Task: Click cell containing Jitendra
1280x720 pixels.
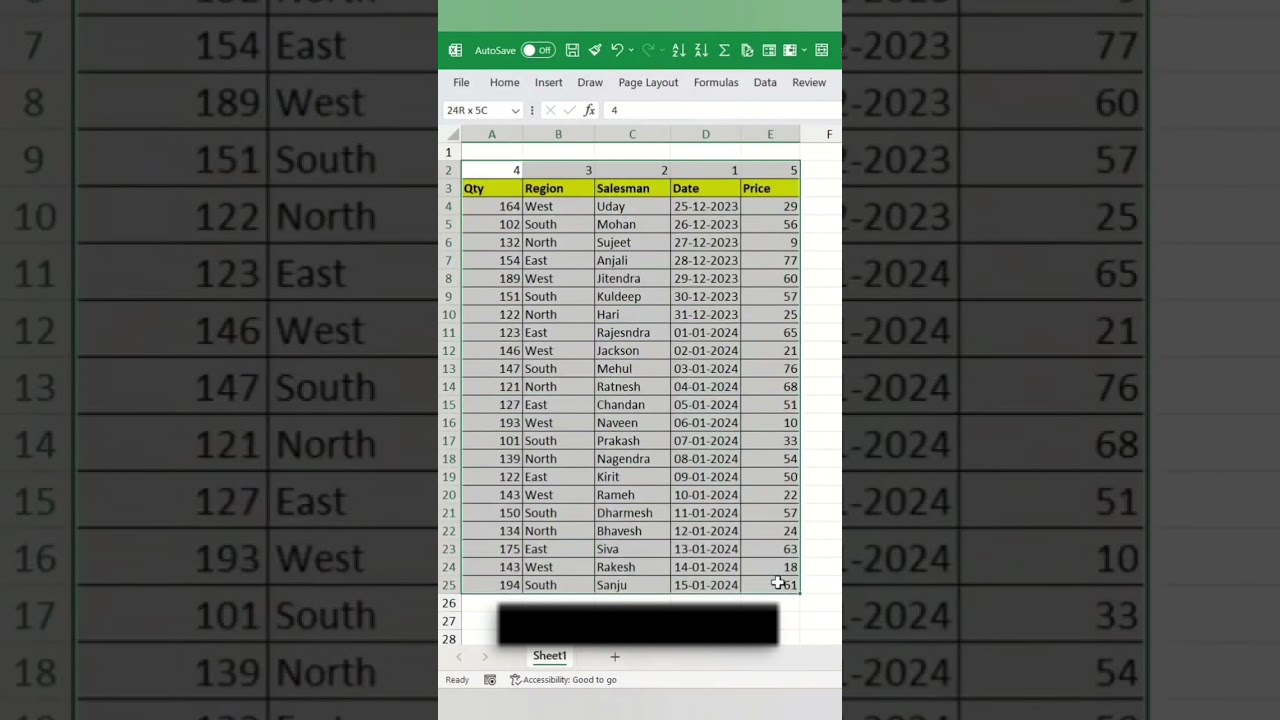Action: point(632,278)
